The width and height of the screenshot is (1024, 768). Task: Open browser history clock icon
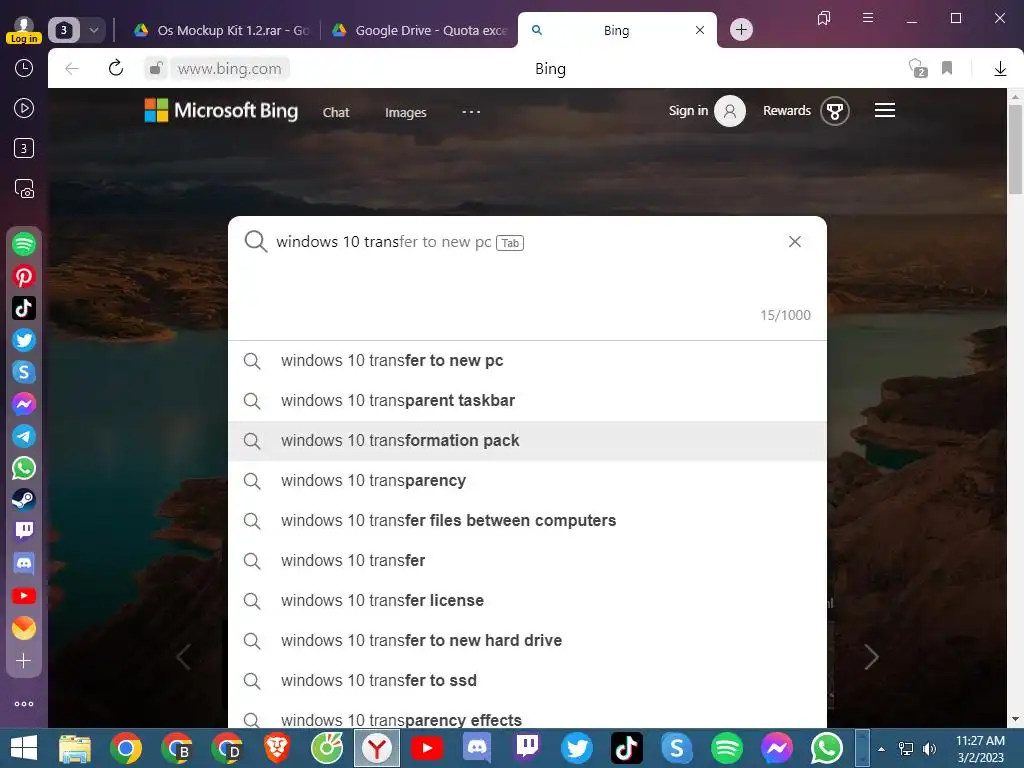pos(24,68)
